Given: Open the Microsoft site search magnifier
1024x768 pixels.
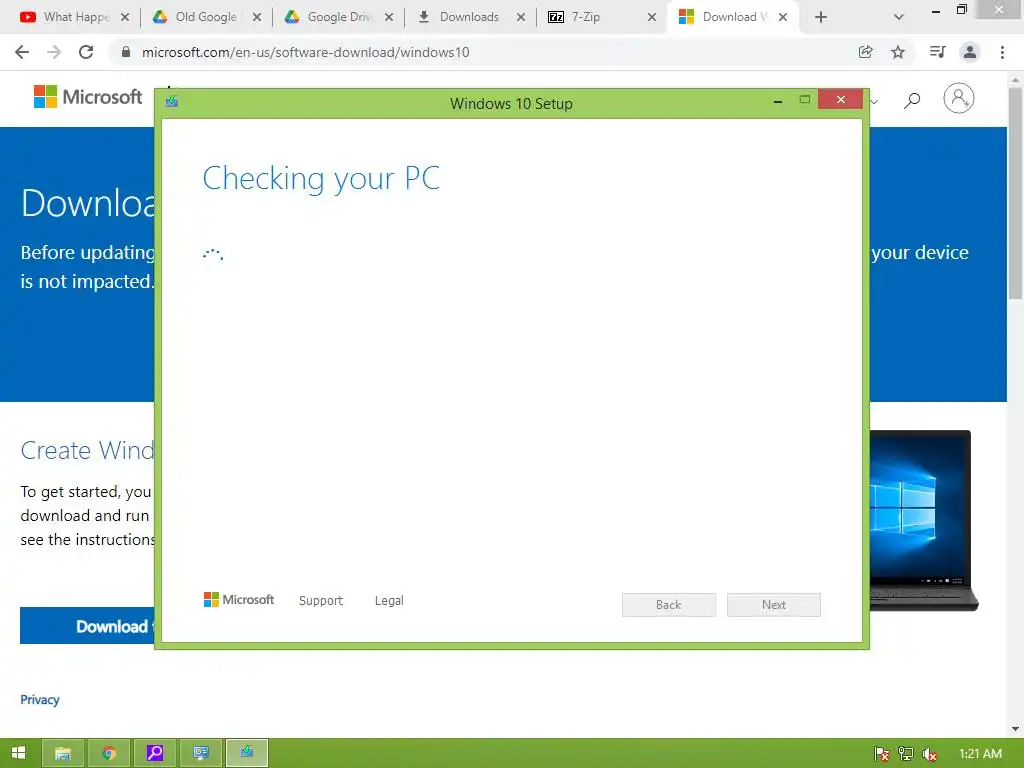Looking at the screenshot, I should coord(912,100).
